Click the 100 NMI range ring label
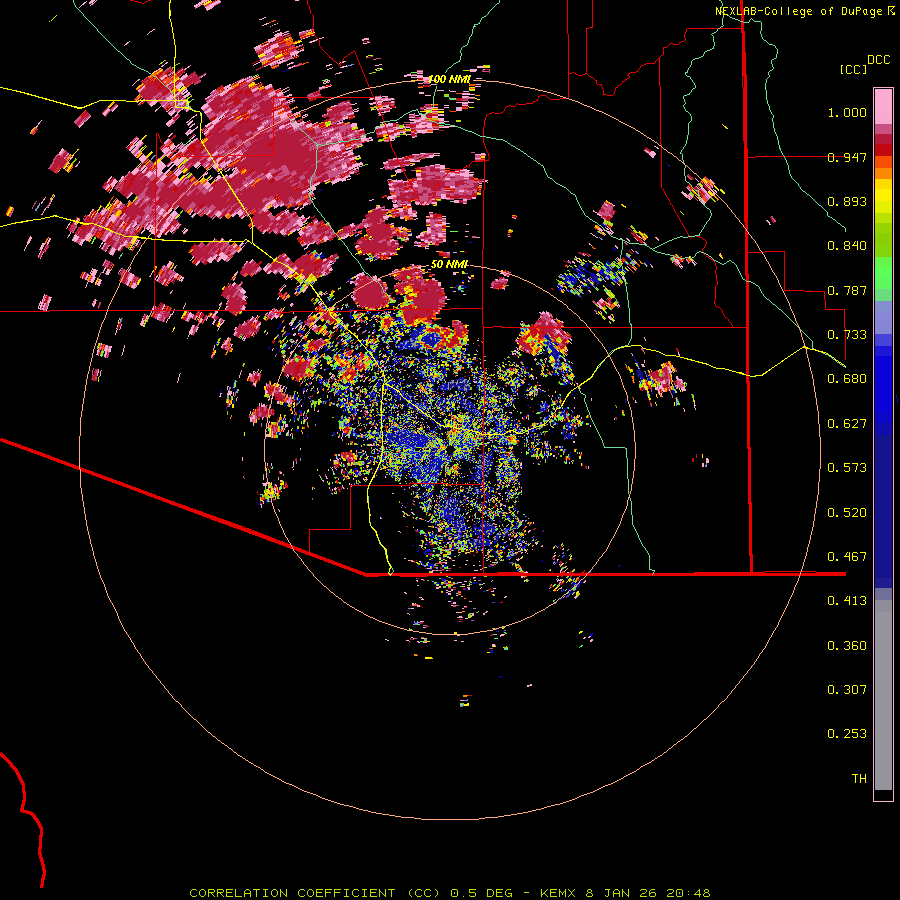This screenshot has width=900, height=900. [x=450, y=79]
